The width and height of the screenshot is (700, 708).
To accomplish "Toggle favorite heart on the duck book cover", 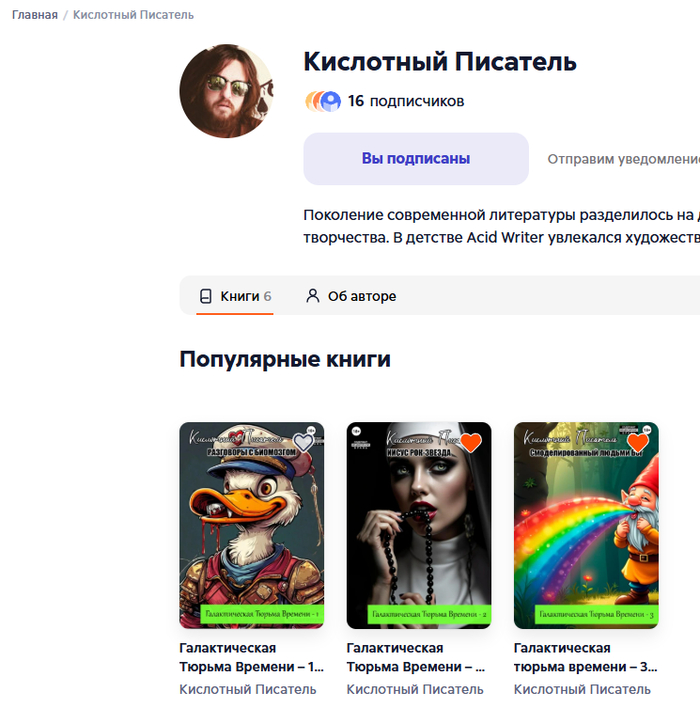I will (303, 442).
